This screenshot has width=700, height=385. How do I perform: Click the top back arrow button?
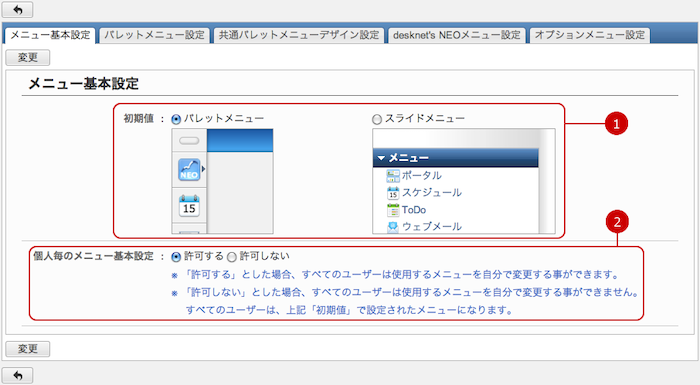click(x=17, y=9)
